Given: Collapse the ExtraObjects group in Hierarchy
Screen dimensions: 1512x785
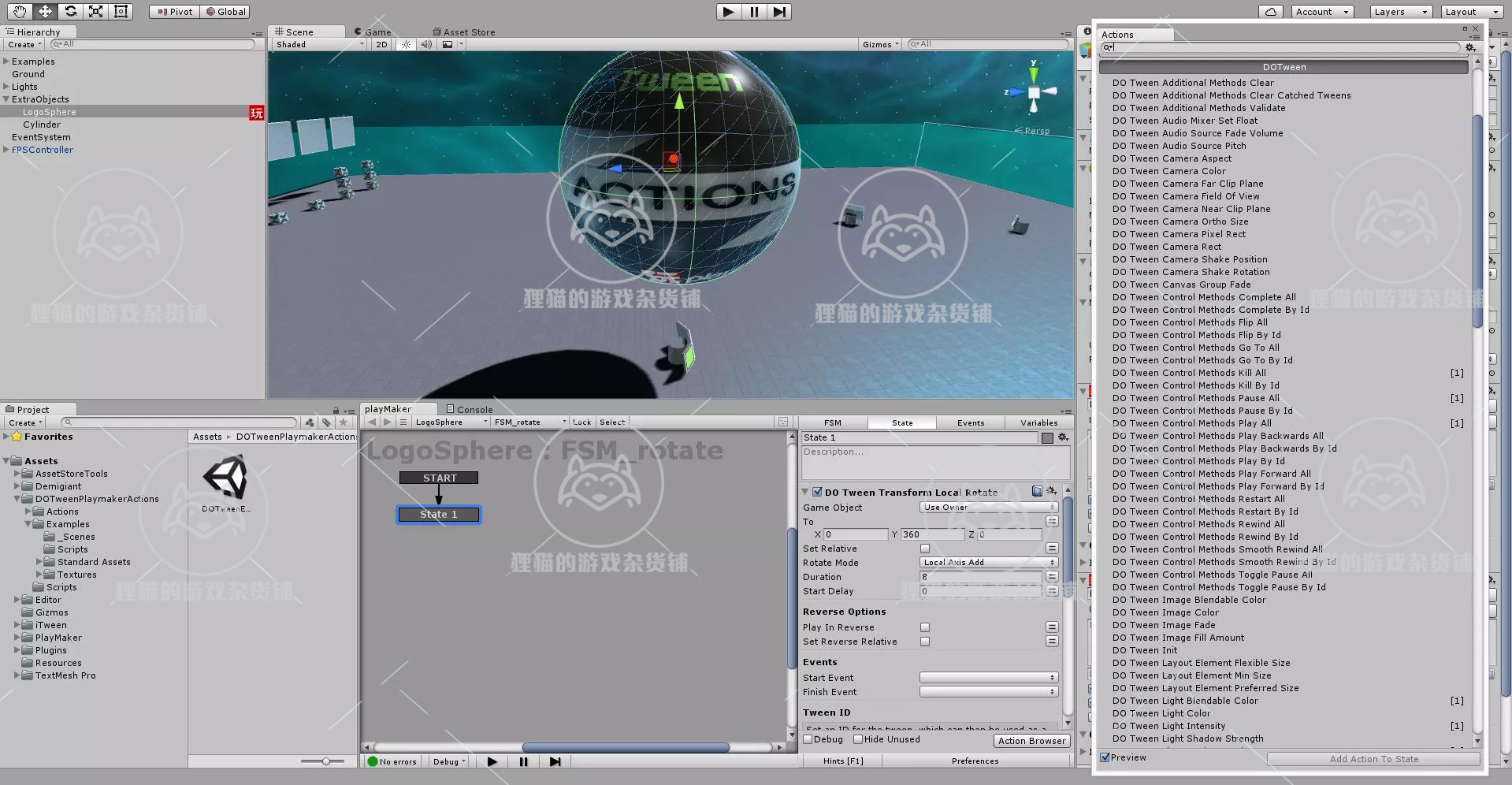Looking at the screenshot, I should (6, 99).
